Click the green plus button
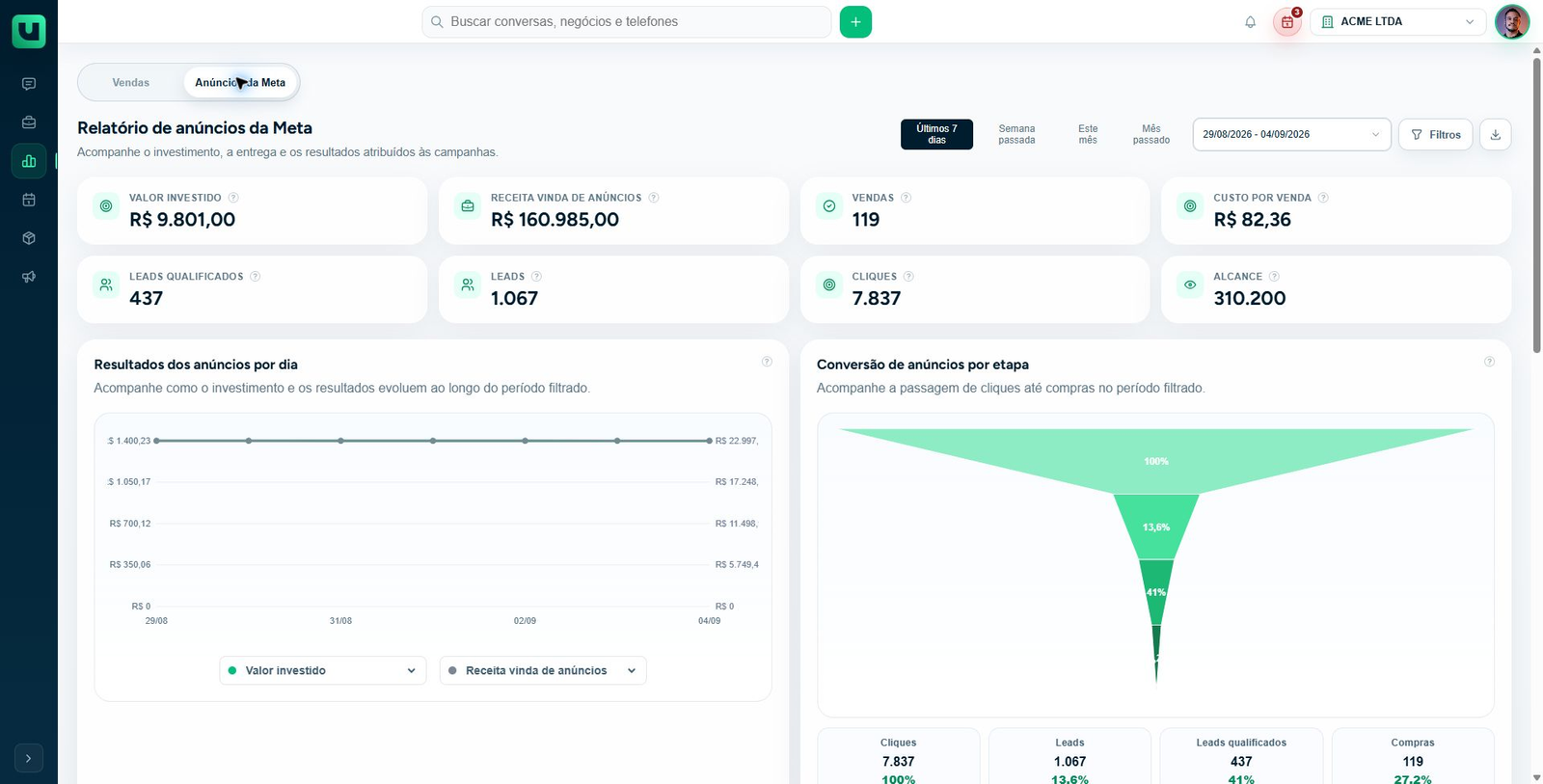The width and height of the screenshot is (1543, 784). (855, 21)
